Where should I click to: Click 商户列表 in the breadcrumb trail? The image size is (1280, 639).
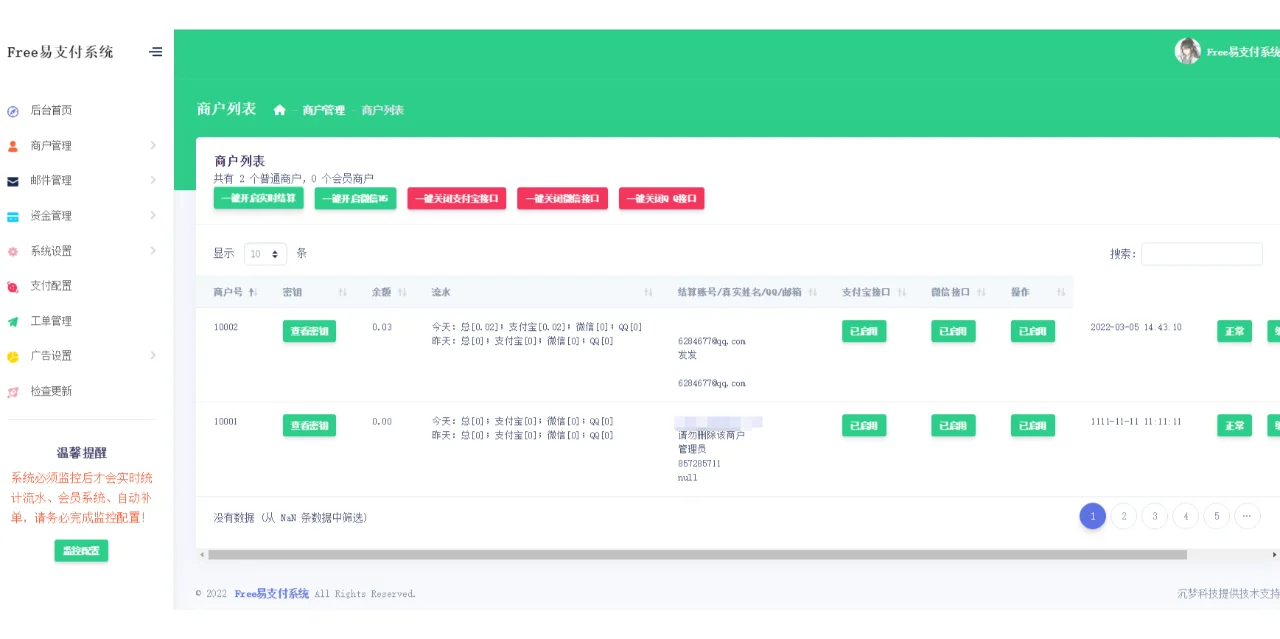(x=381, y=110)
